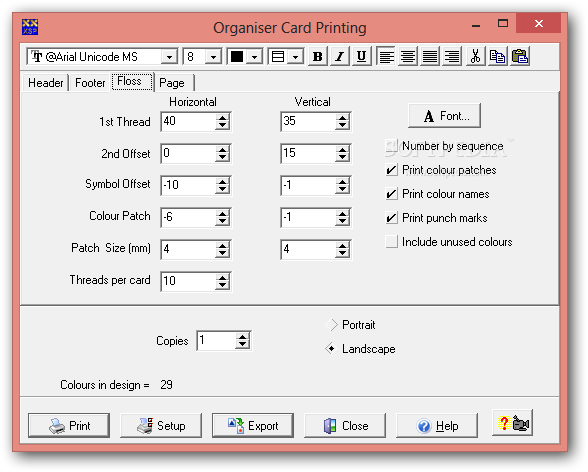Adjust 1st Thread horizontal spinner

pyautogui.click(x=223, y=121)
